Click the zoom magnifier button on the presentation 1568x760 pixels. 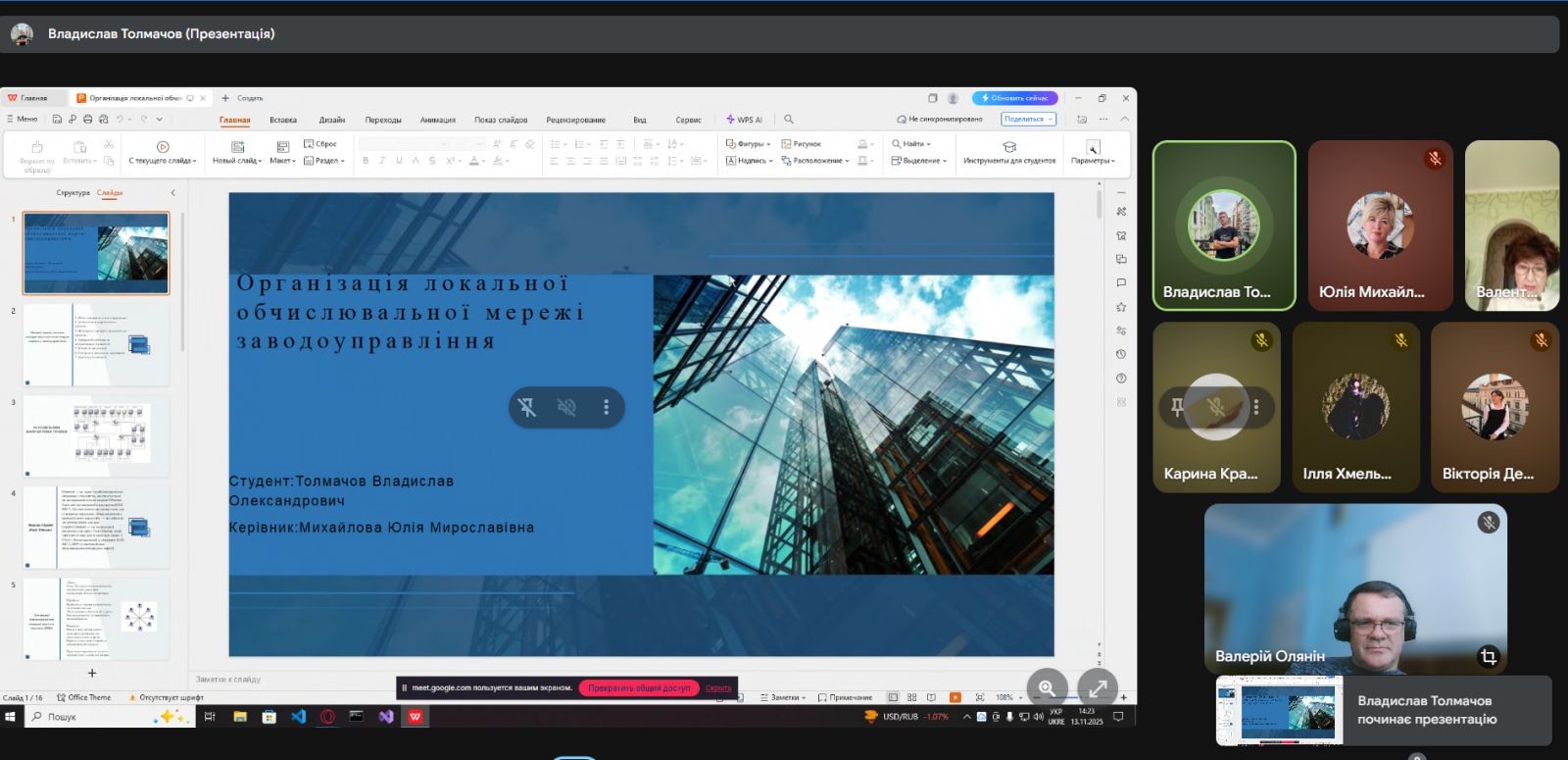click(1047, 687)
